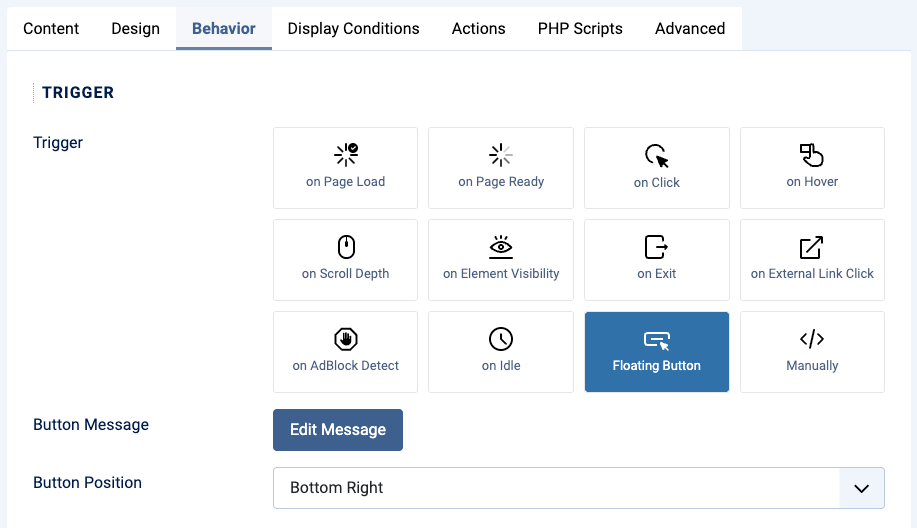Select the Floating Button trigger option

coord(657,352)
